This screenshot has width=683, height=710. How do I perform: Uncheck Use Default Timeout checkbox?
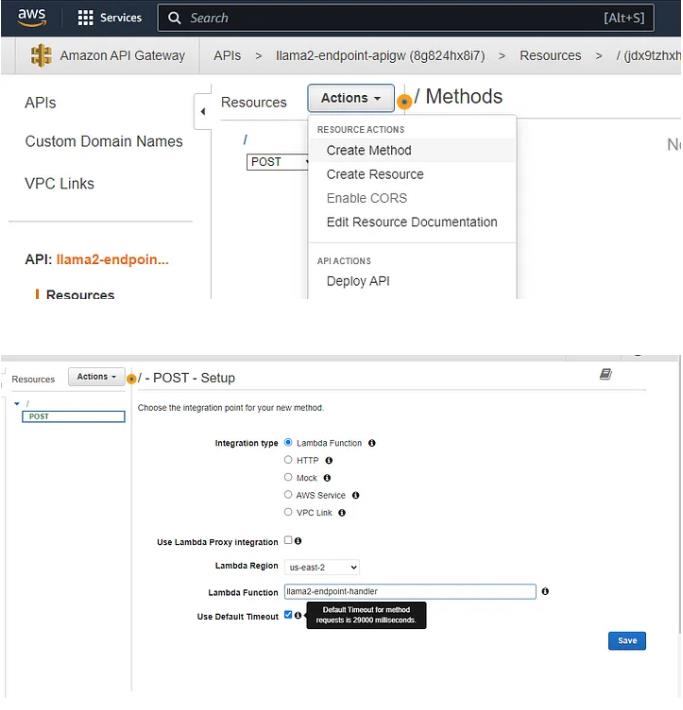click(288, 614)
